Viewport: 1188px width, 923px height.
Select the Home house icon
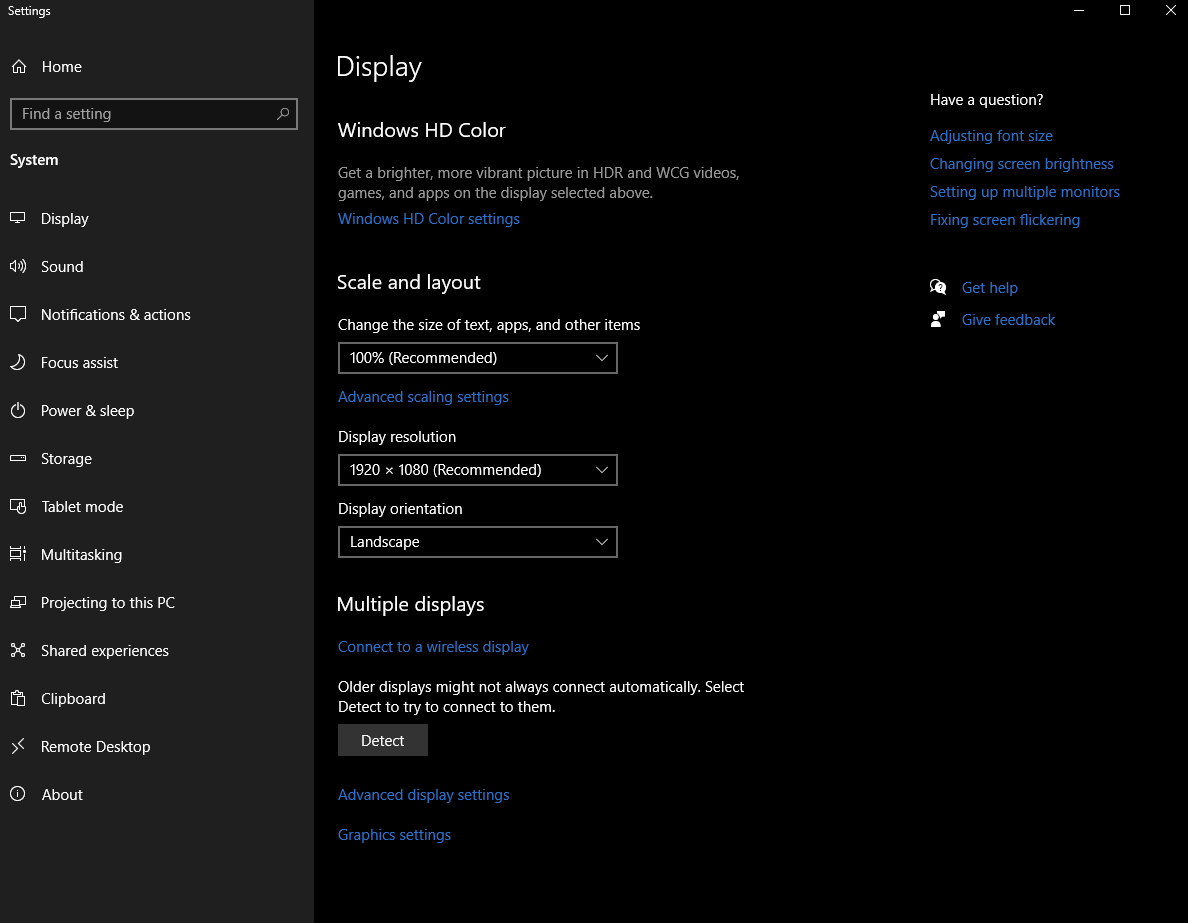(x=18, y=66)
